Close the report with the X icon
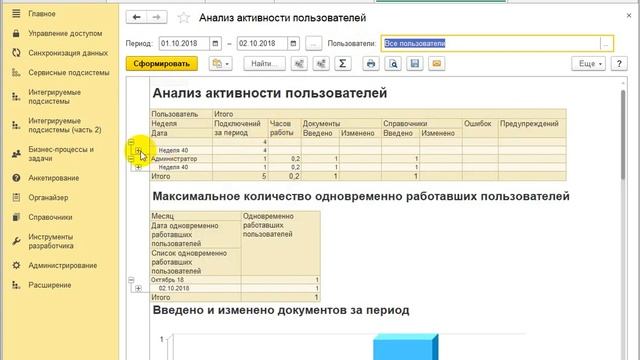 point(629,16)
